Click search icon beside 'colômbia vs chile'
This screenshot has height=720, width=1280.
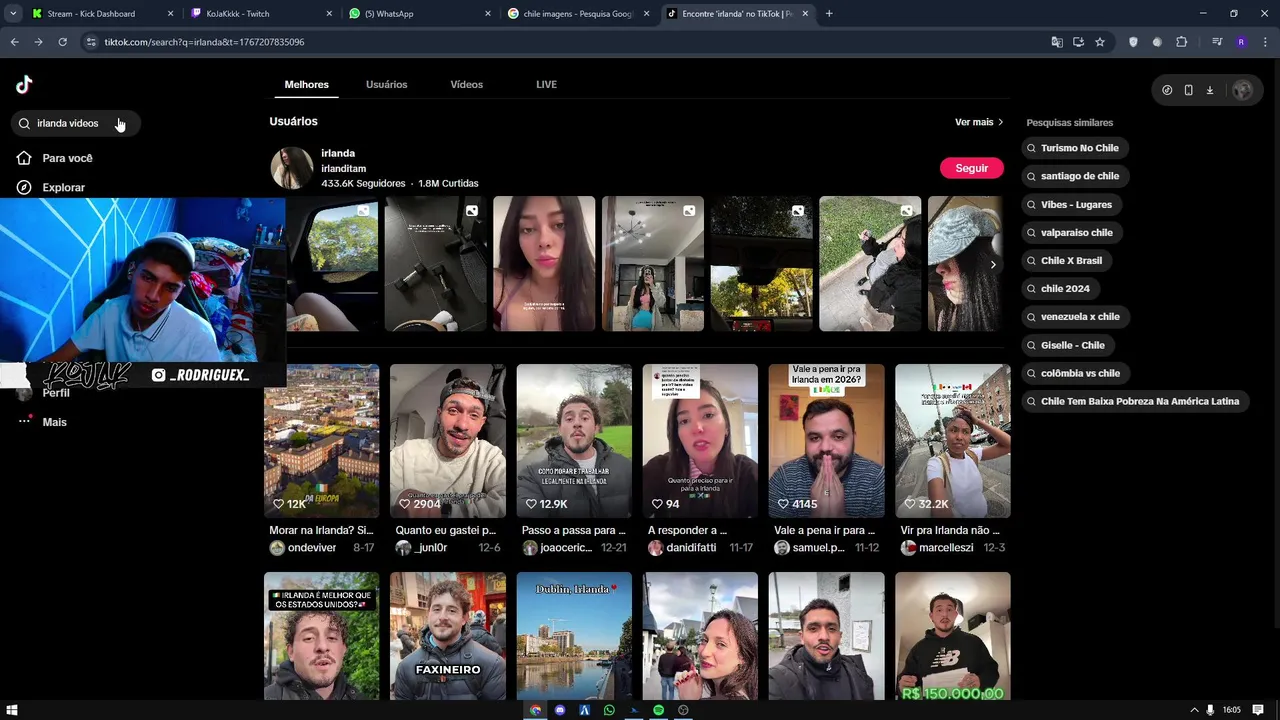click(1031, 373)
